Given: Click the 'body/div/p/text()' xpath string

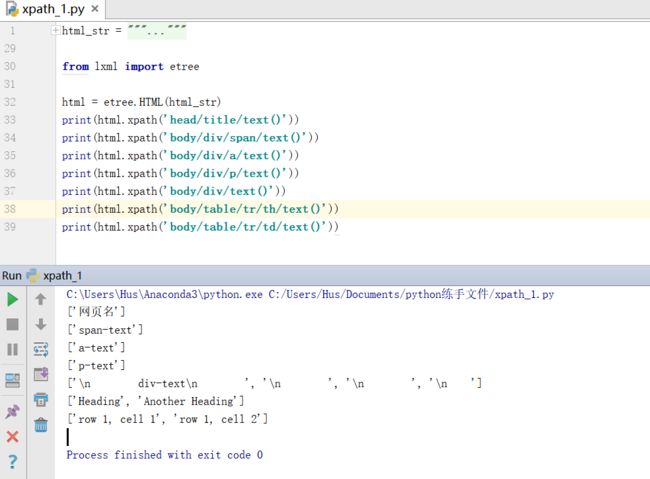Looking at the screenshot, I should 228,173.
